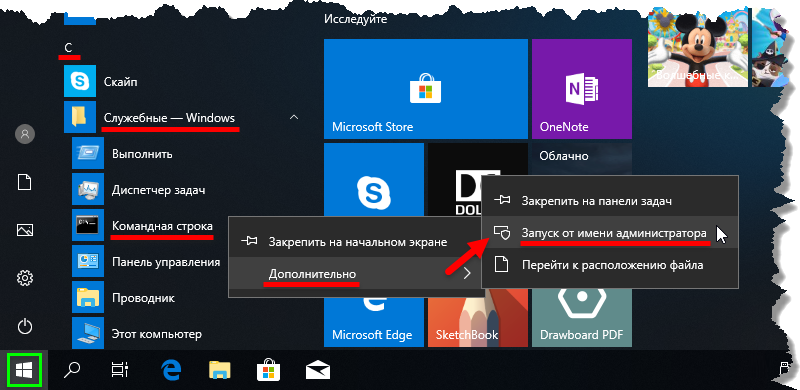Choose Перейти к расположению файла
The image size is (800, 390).
(x=610, y=265)
